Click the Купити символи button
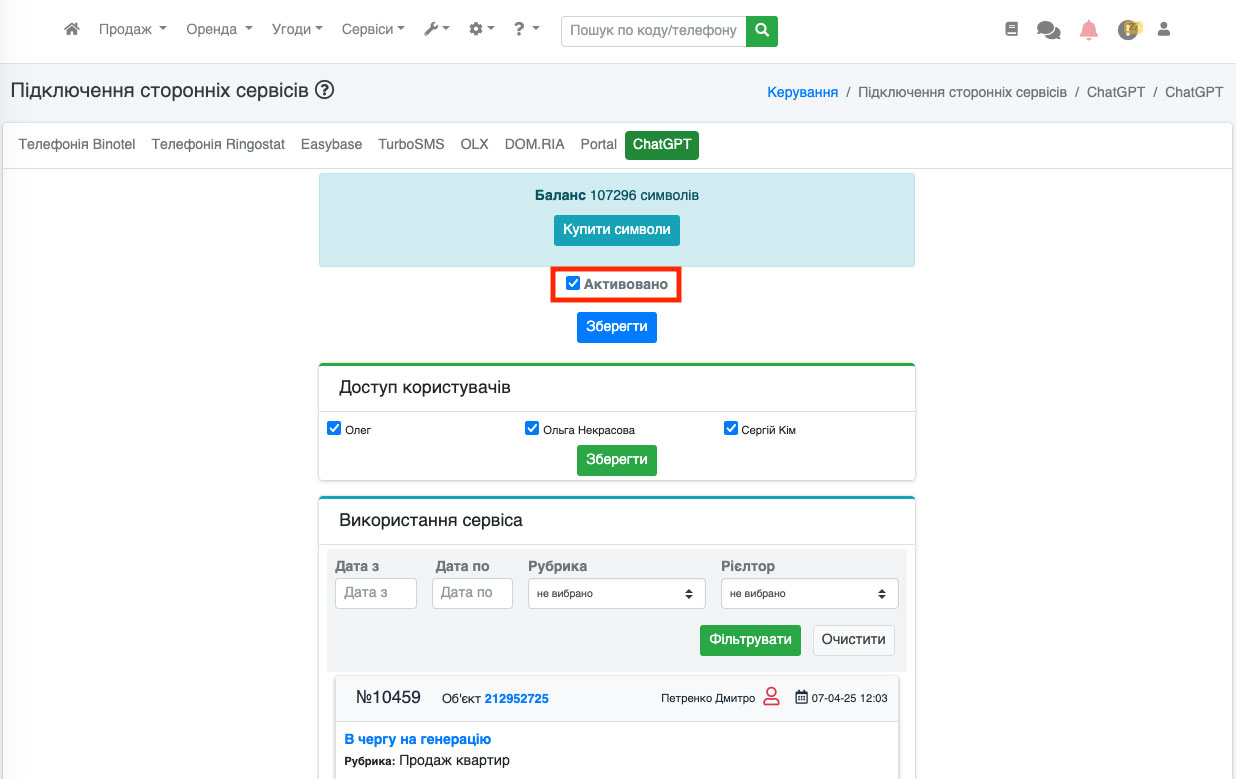Viewport: 1236px width, 779px height. click(x=616, y=230)
